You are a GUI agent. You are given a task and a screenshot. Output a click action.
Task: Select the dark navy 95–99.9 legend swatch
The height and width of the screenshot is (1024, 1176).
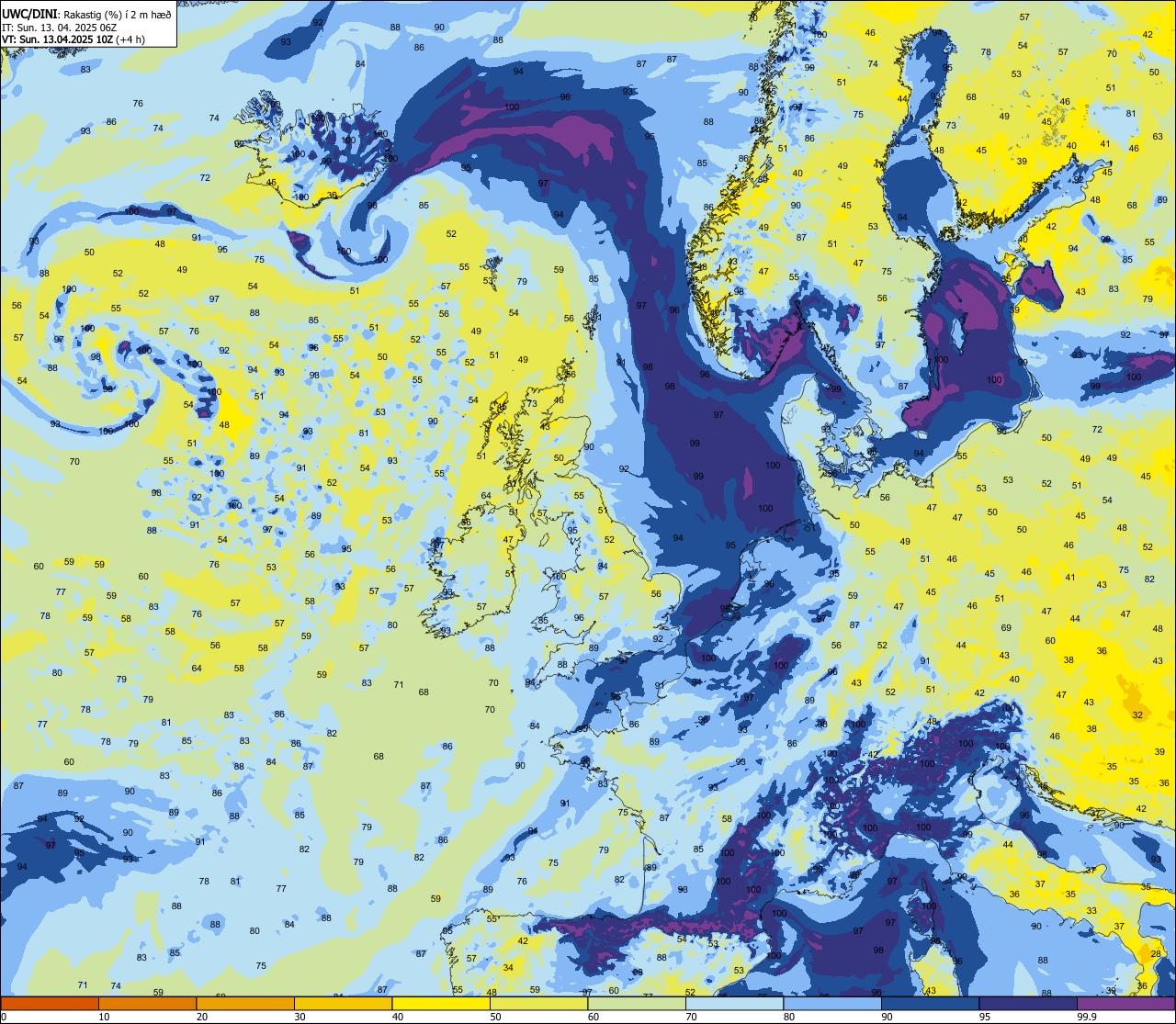click(x=1028, y=1003)
